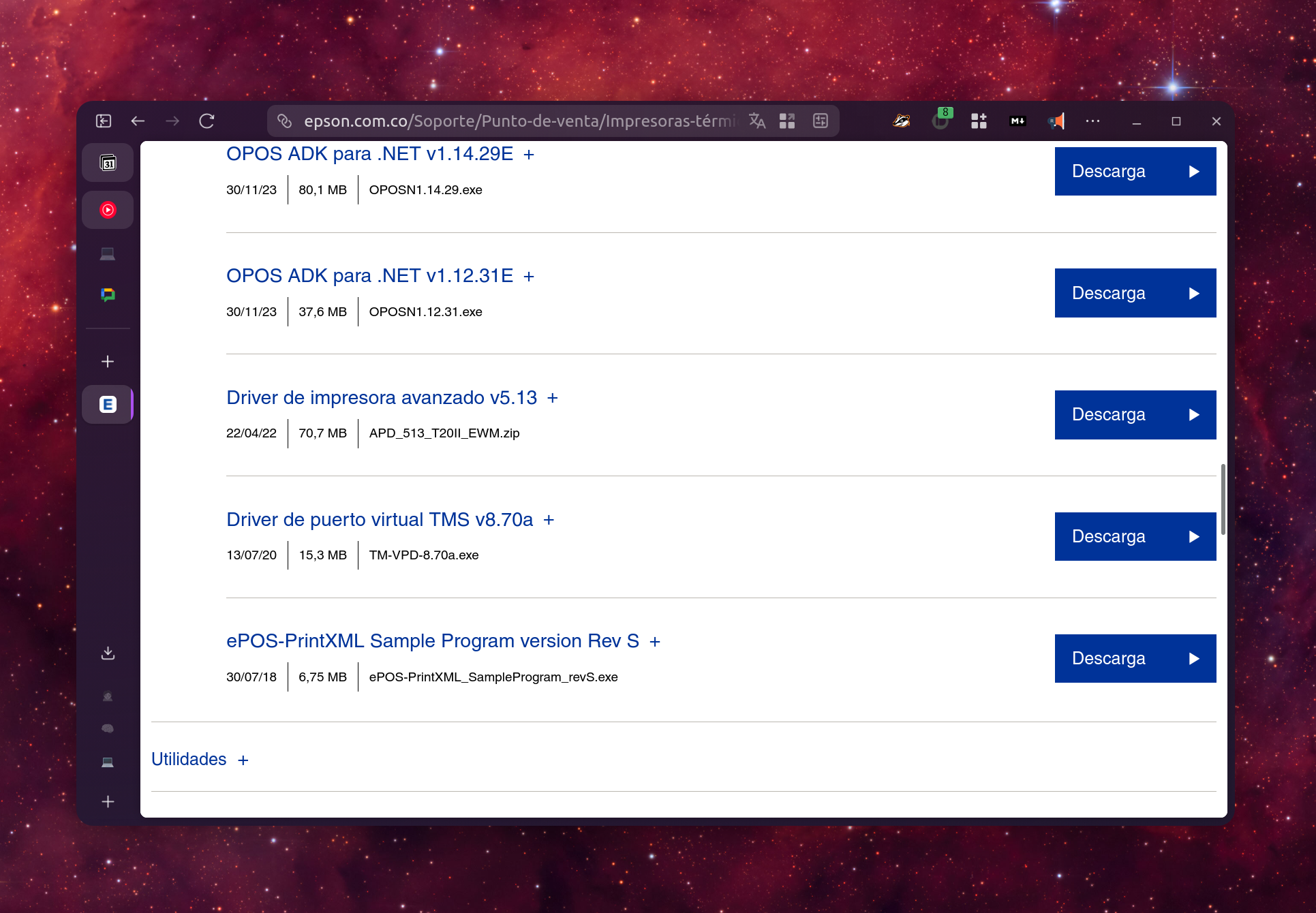The image size is (1316, 913).
Task: Select the active Epson tab in sidebar
Action: (108, 405)
